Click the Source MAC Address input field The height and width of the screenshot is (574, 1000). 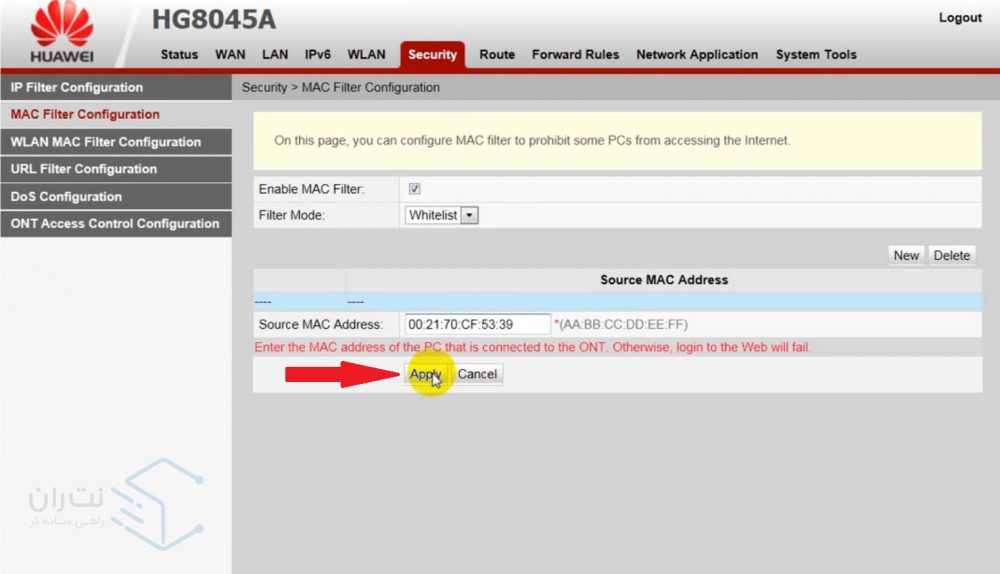point(477,324)
